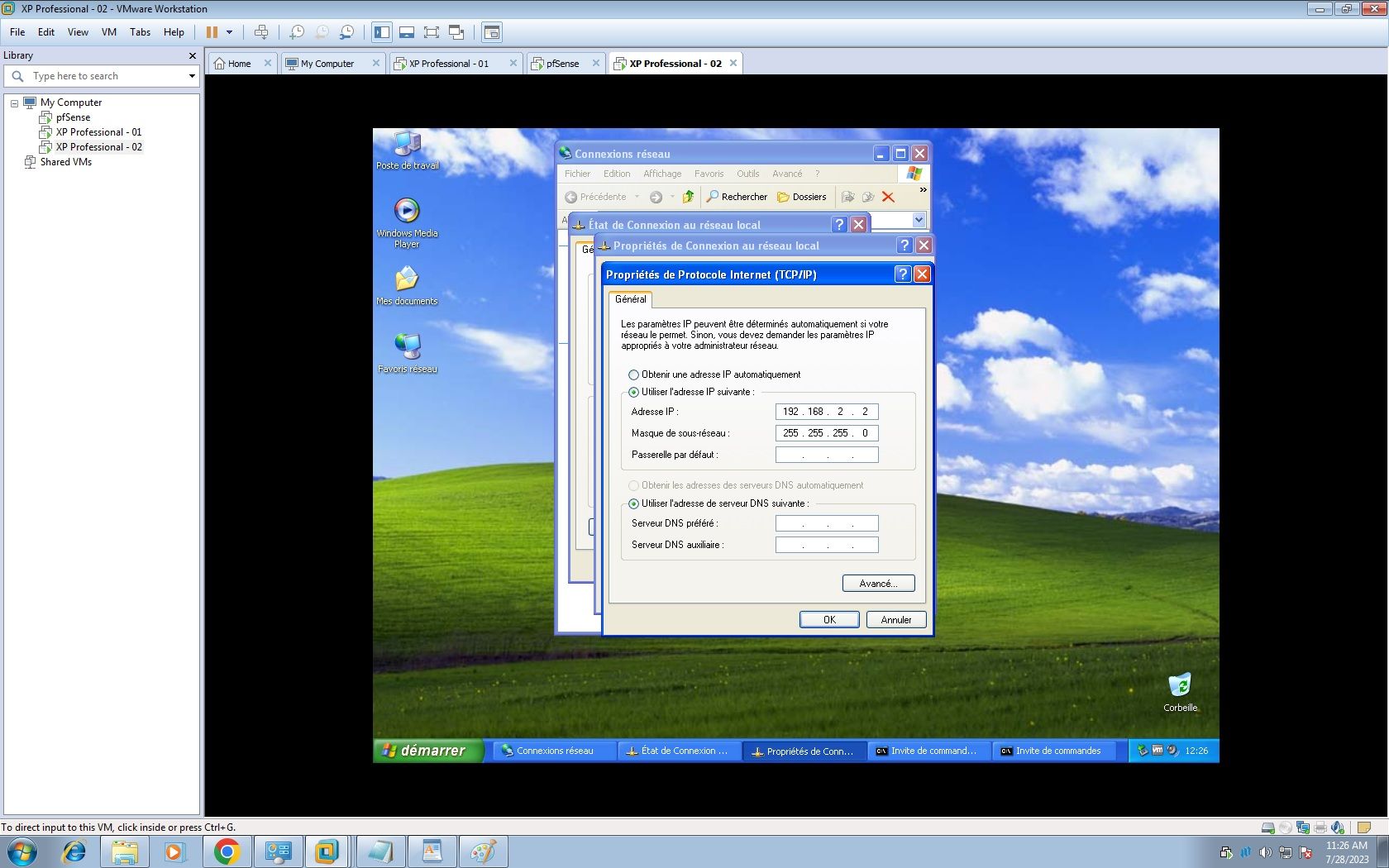
Task: Click the sound card status icon
Action: (x=1338, y=827)
